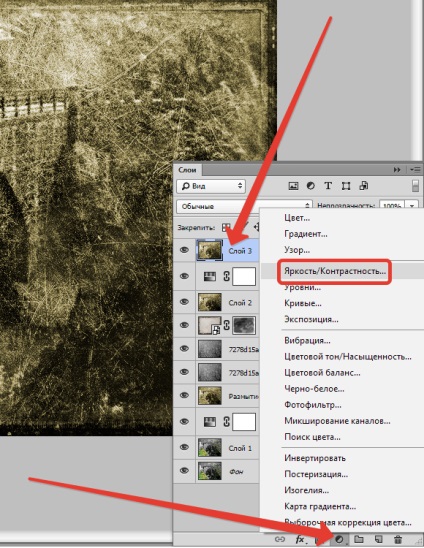The width and height of the screenshot is (424, 548).
Task: Click the smart object filter icon
Action: pos(364,186)
